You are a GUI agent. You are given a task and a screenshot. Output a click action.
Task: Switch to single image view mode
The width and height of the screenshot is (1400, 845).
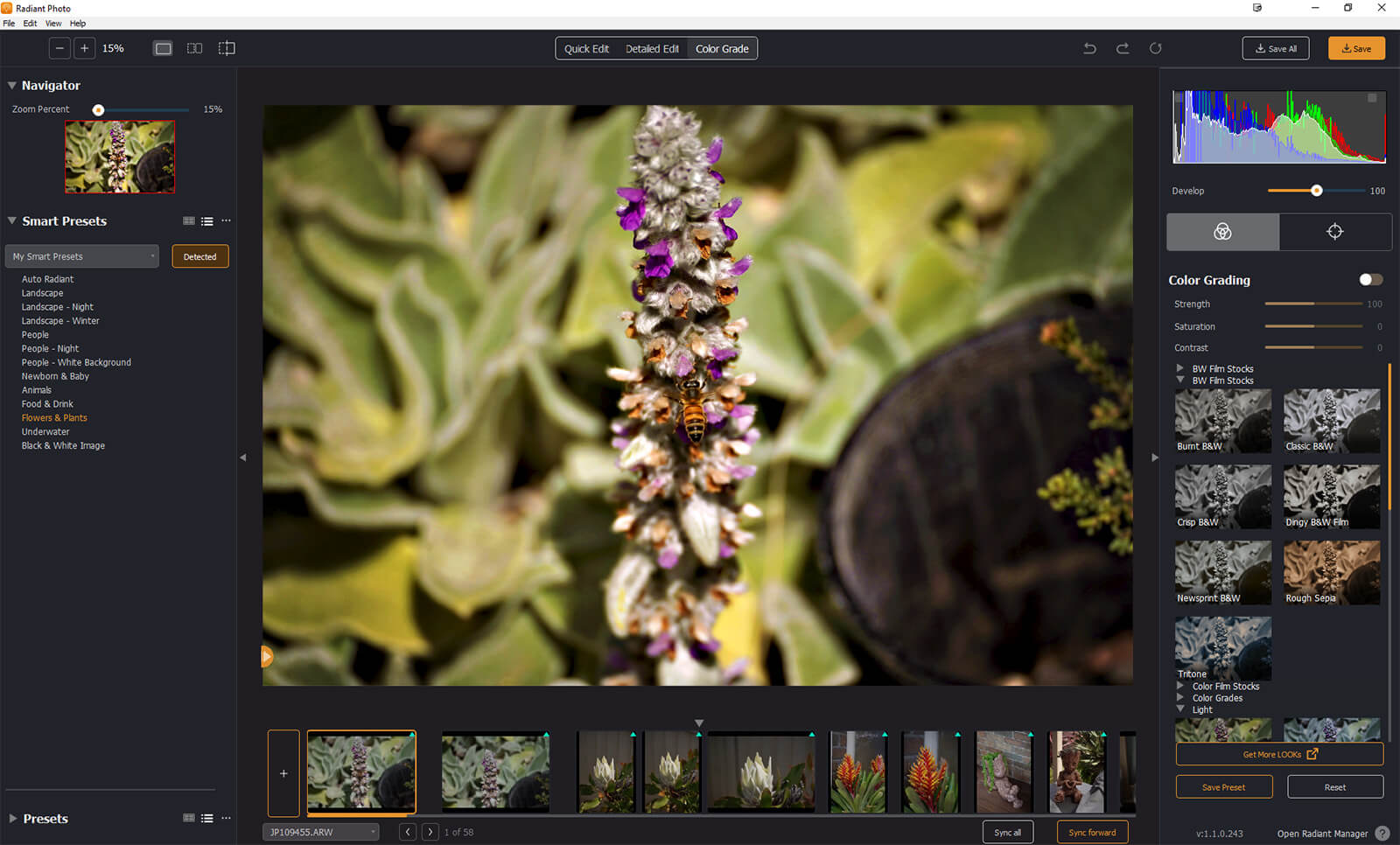tap(163, 48)
